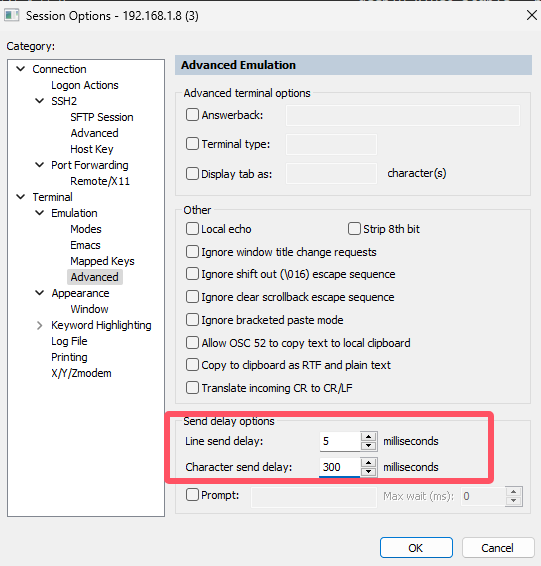Open the Log File category
Screen dimensions: 541x566
tap(69, 341)
